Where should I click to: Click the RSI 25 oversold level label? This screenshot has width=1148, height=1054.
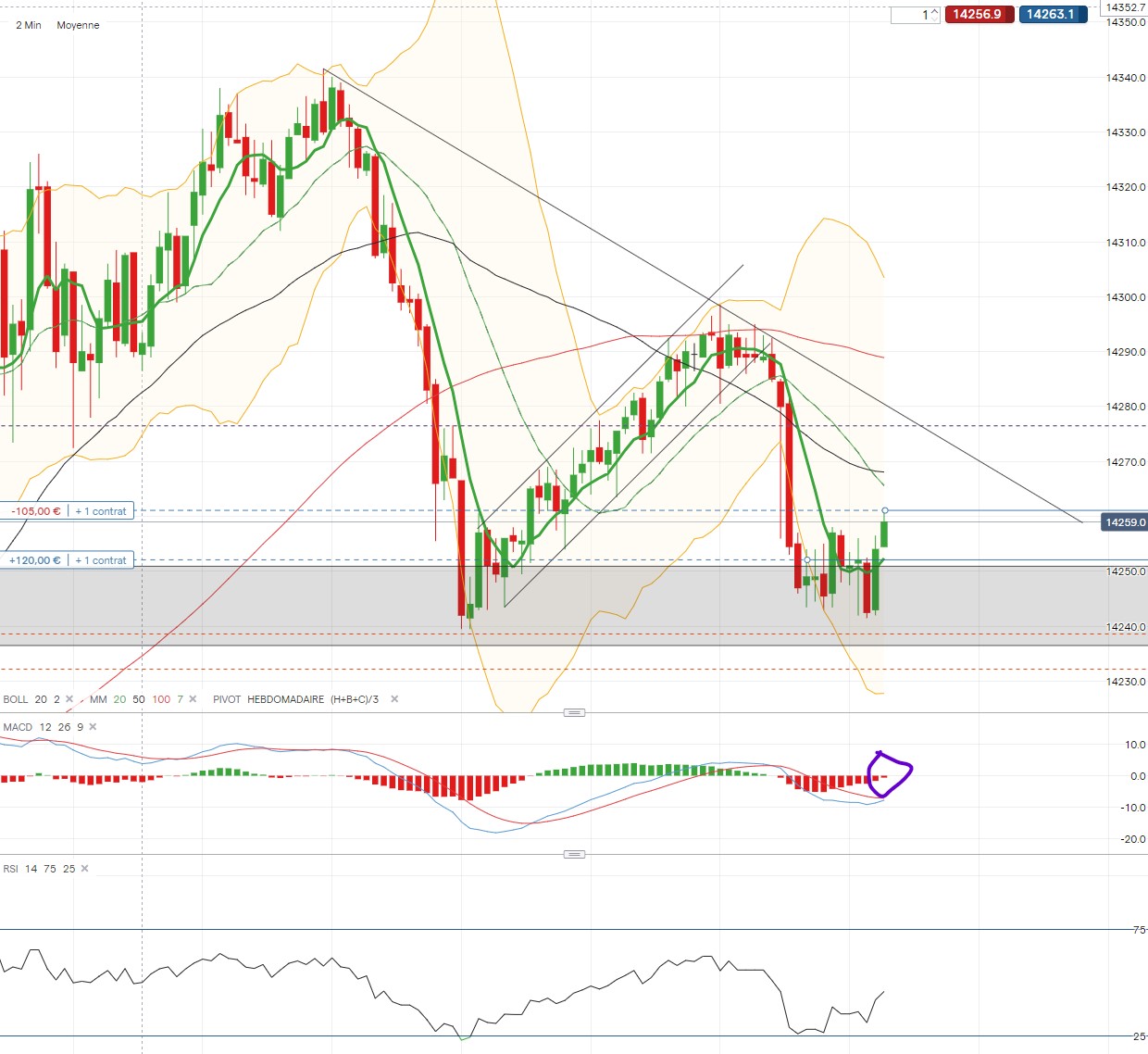tap(1140, 1036)
